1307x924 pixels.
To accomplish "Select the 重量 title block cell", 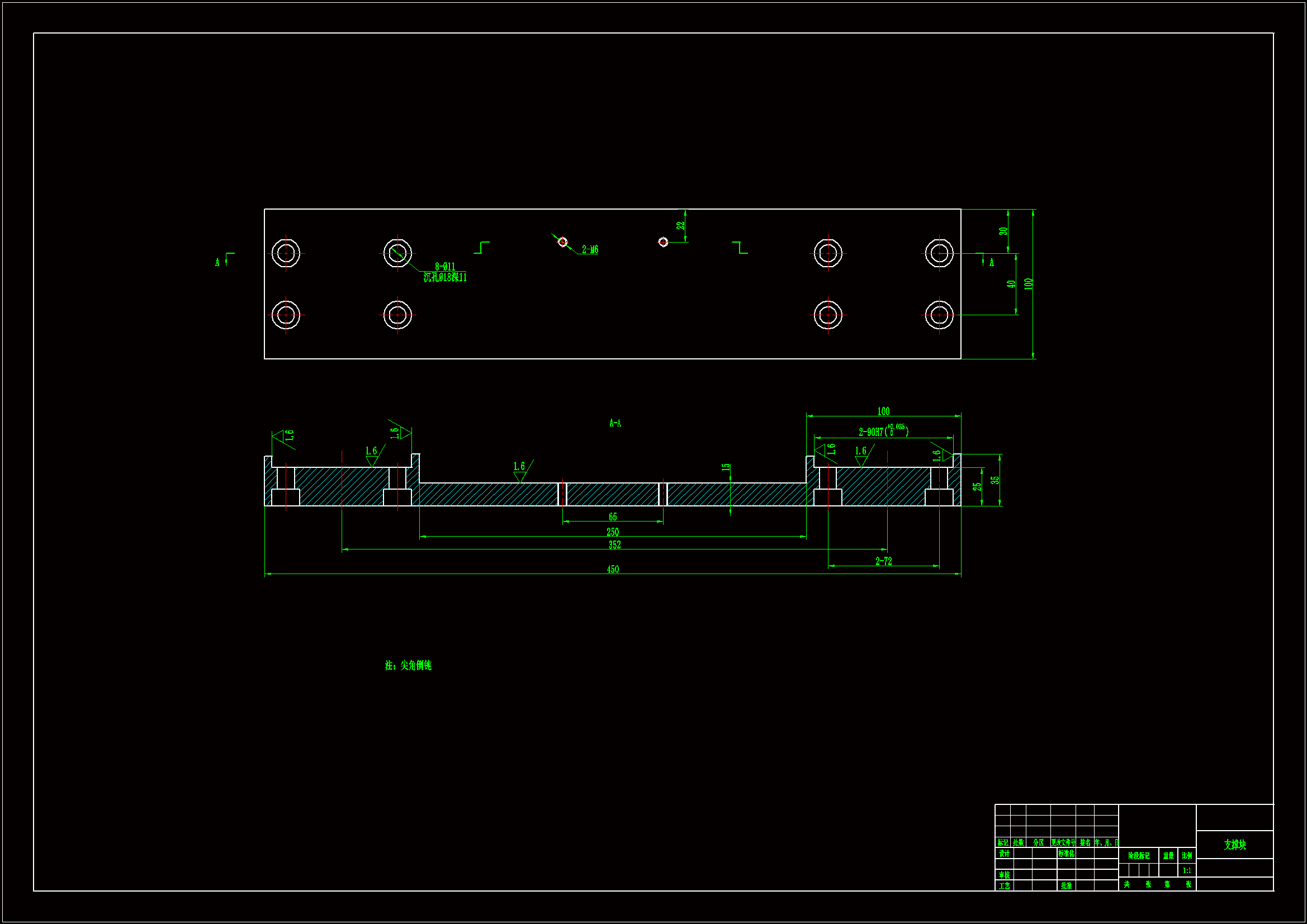I will click(x=1168, y=856).
